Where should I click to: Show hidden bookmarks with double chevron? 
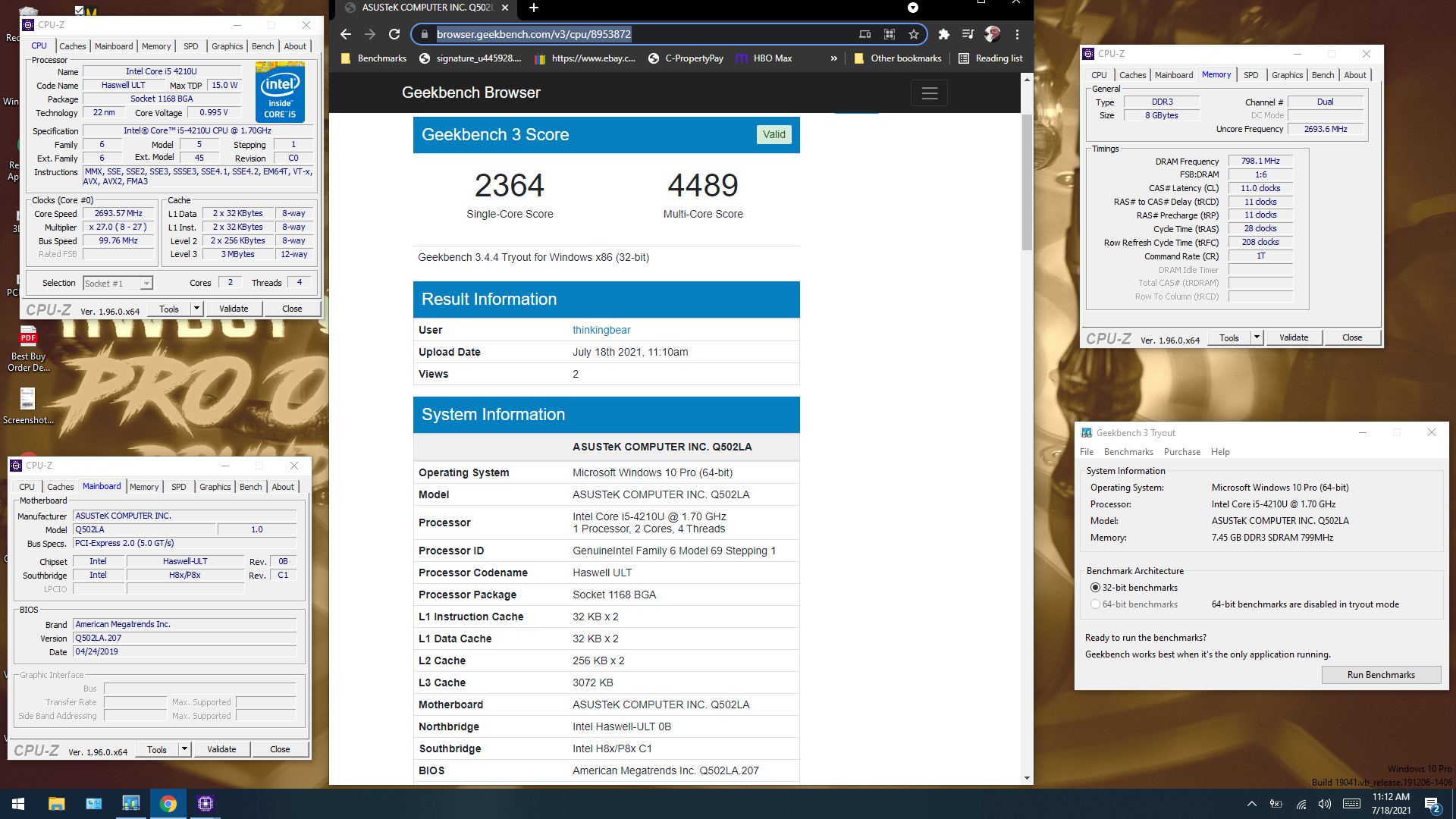[x=833, y=58]
